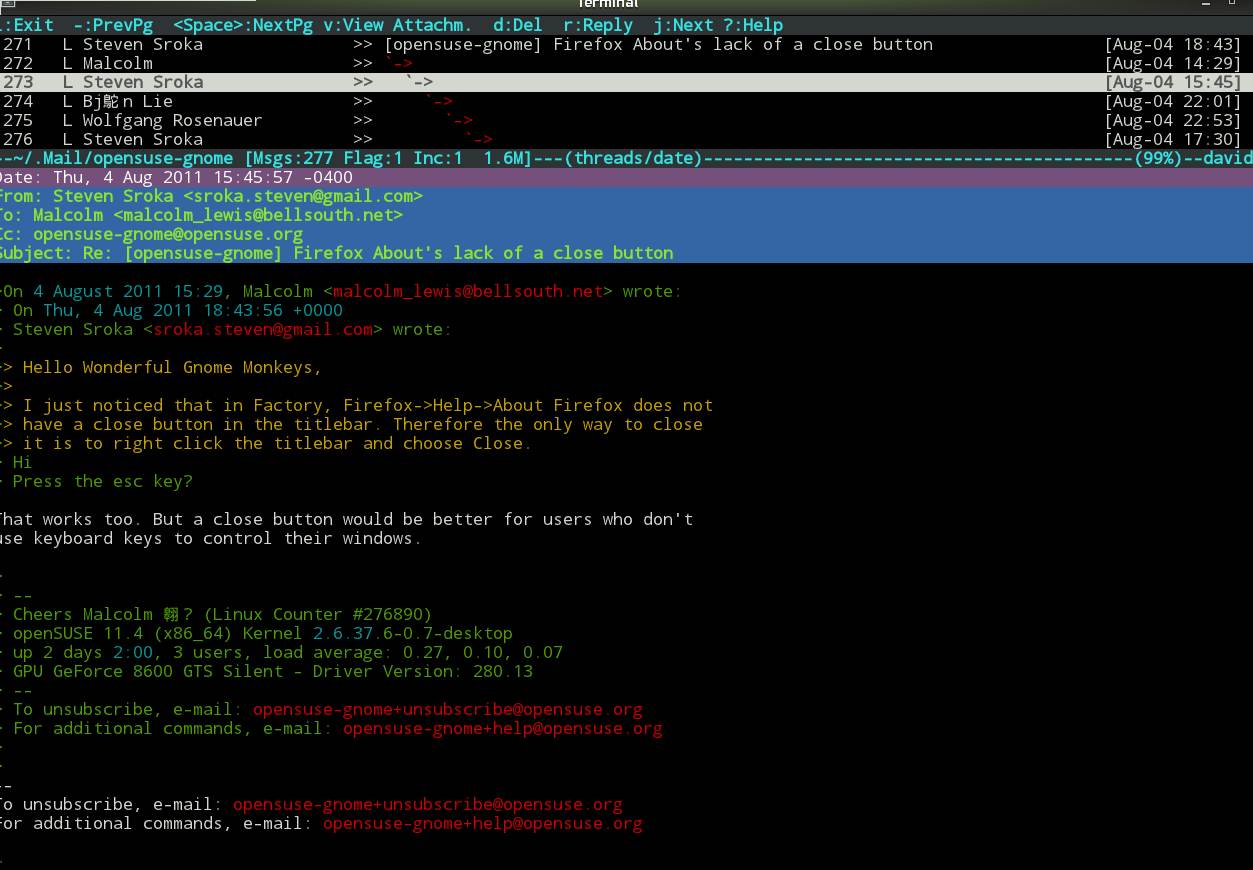1253x870 pixels.
Task: Click the '(threads/date)' sort indicator
Action: (x=633, y=158)
